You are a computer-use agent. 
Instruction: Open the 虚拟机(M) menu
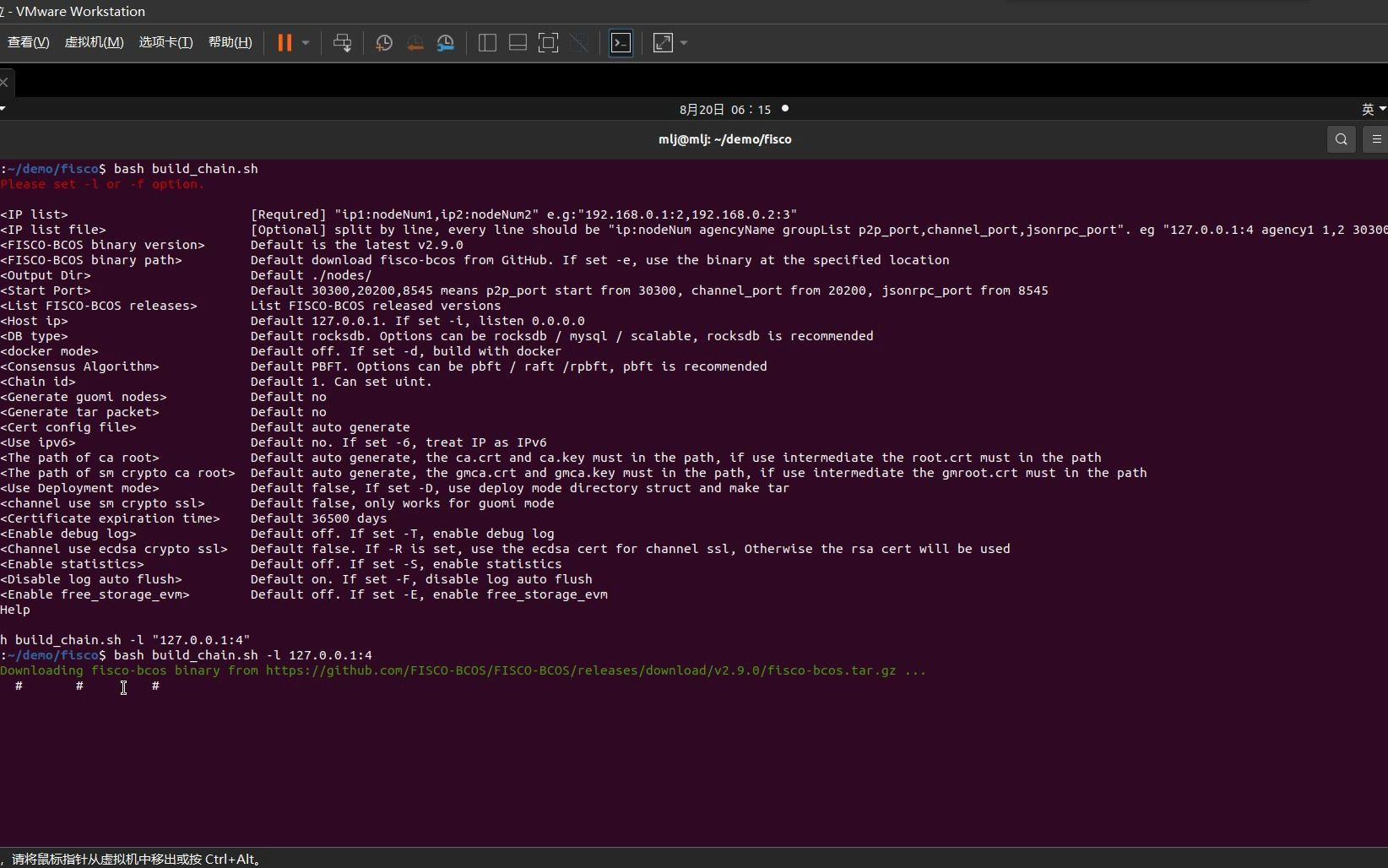[x=94, y=42]
